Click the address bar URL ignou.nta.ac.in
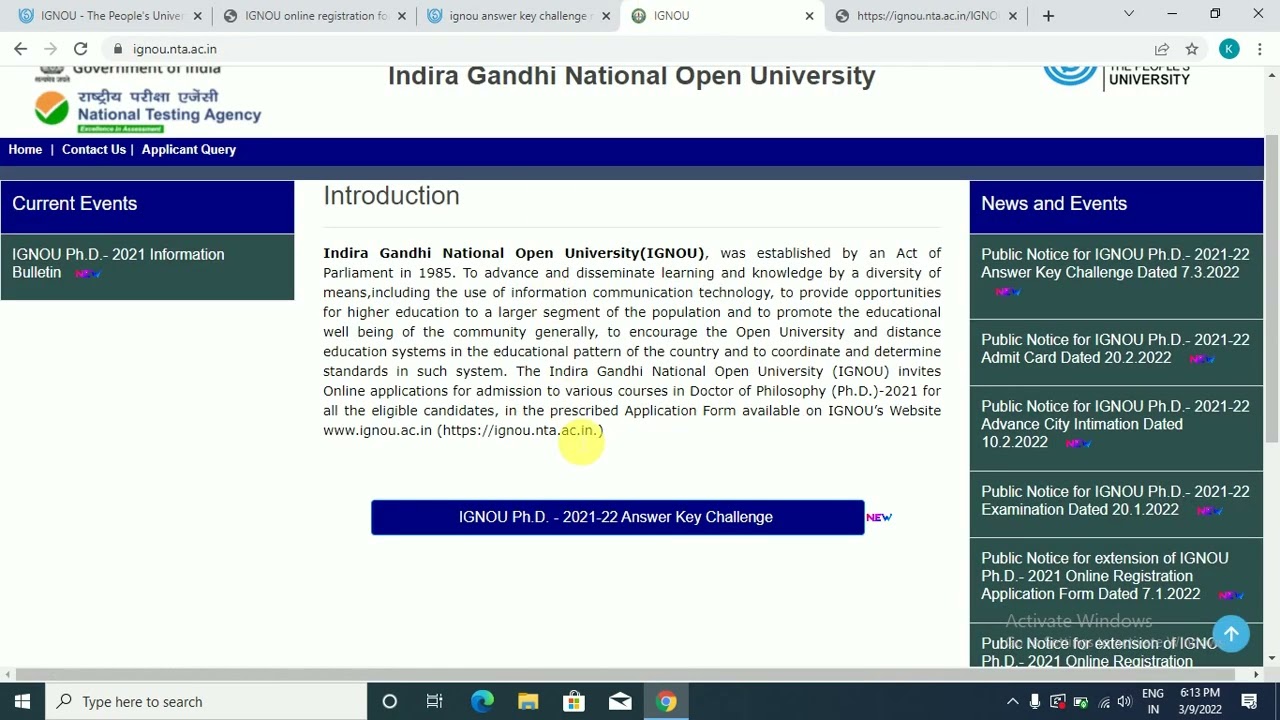The image size is (1280, 720). 174,49
